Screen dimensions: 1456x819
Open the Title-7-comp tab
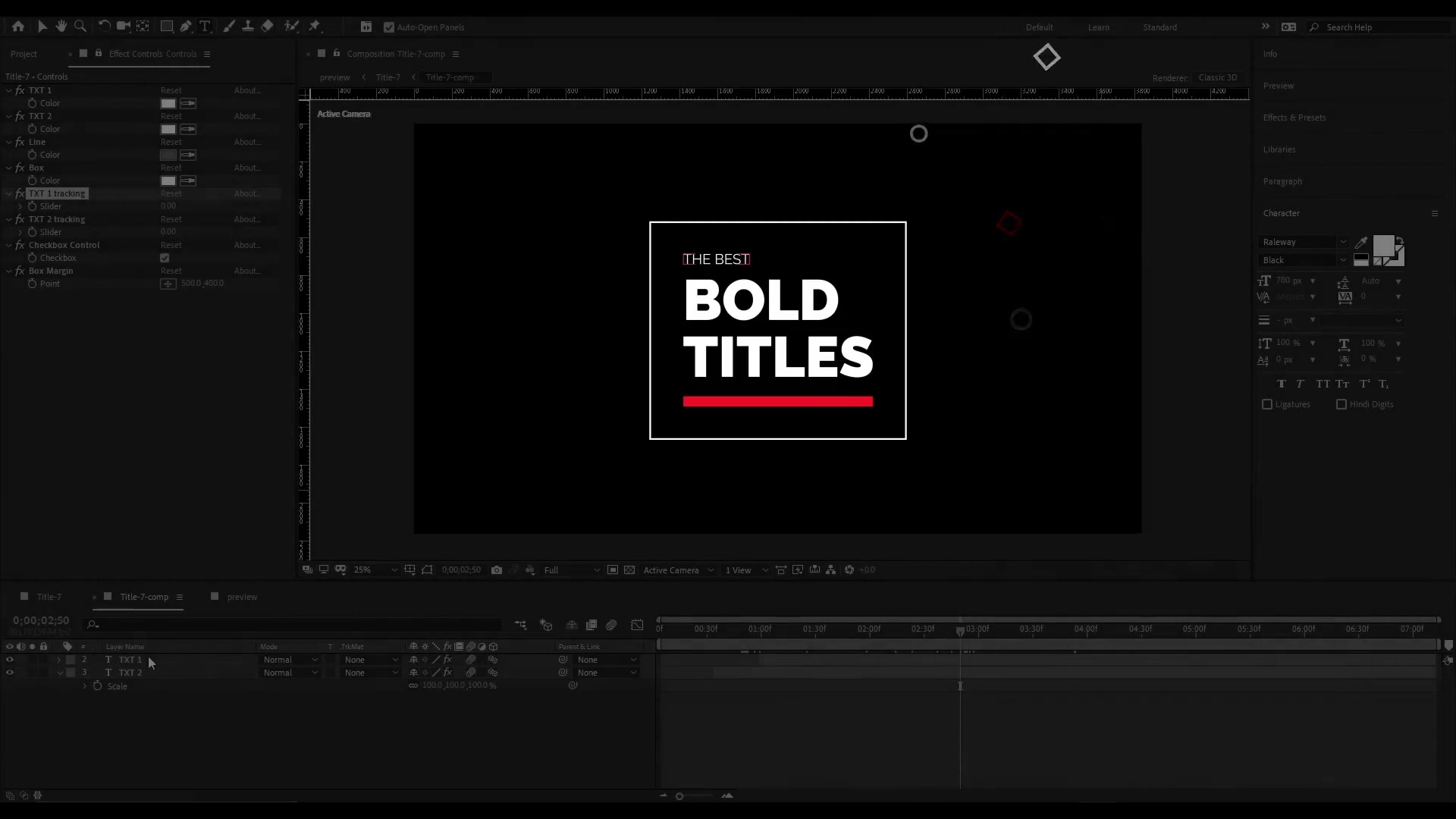click(x=144, y=597)
